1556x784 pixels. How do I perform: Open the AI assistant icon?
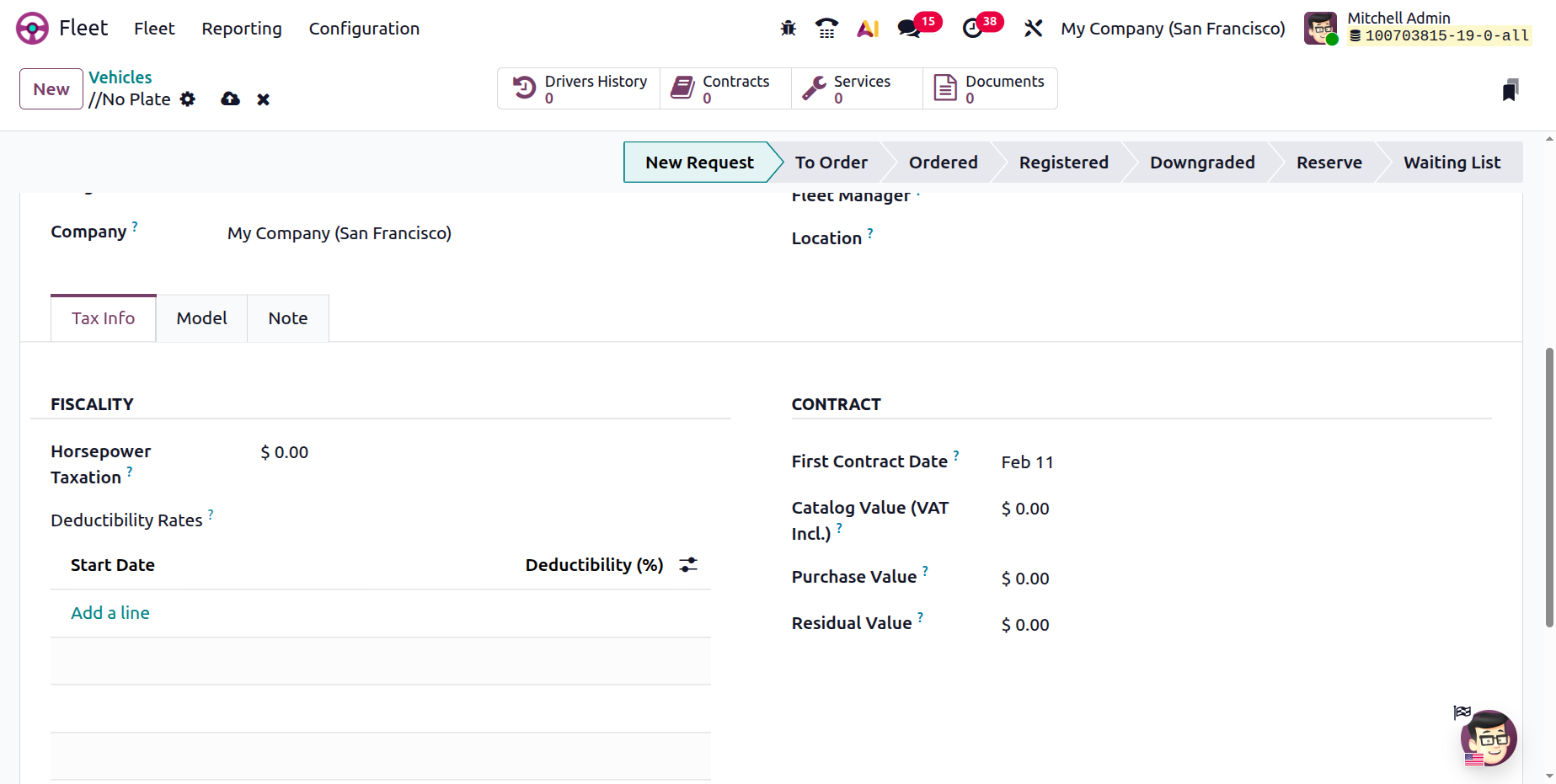click(x=868, y=29)
